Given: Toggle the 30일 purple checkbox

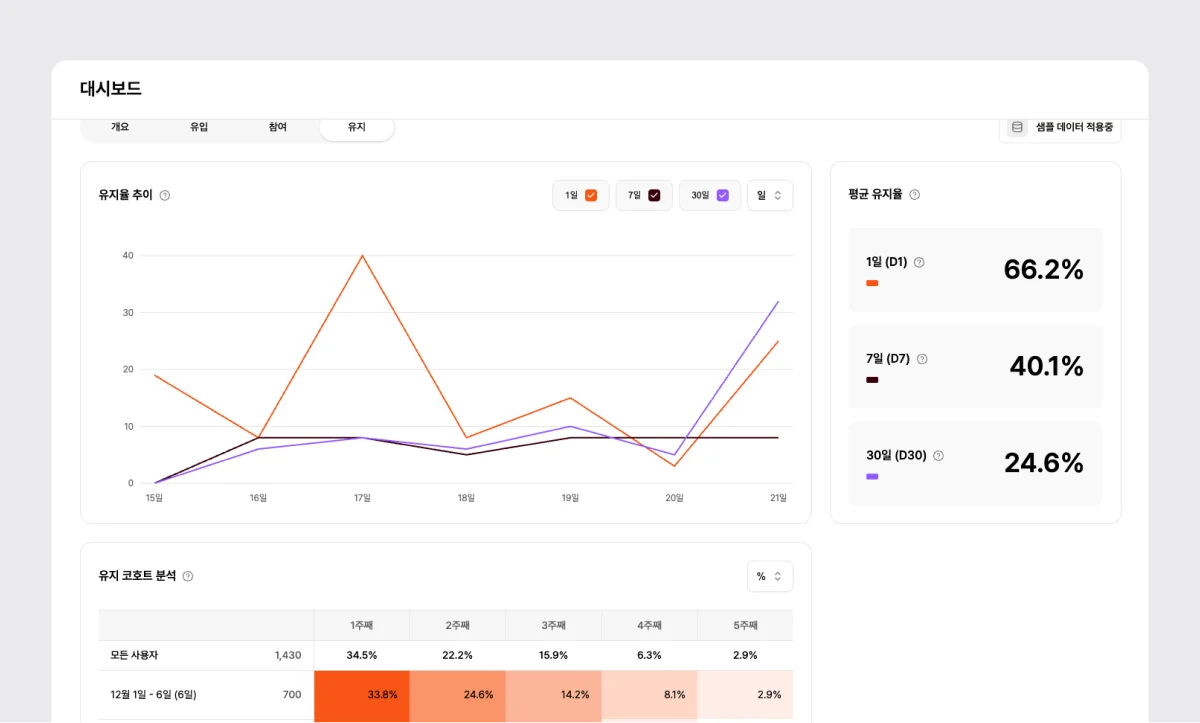Looking at the screenshot, I should tap(722, 196).
